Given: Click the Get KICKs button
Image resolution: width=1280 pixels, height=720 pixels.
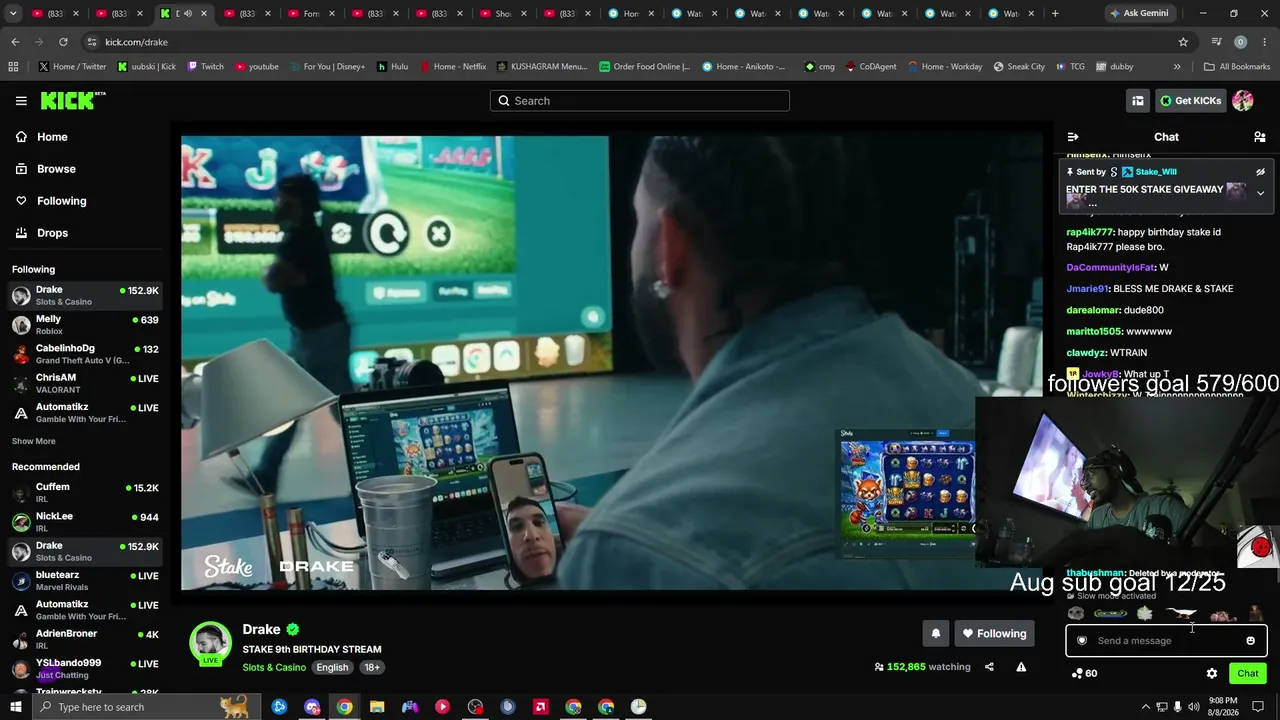Looking at the screenshot, I should [x=1190, y=100].
